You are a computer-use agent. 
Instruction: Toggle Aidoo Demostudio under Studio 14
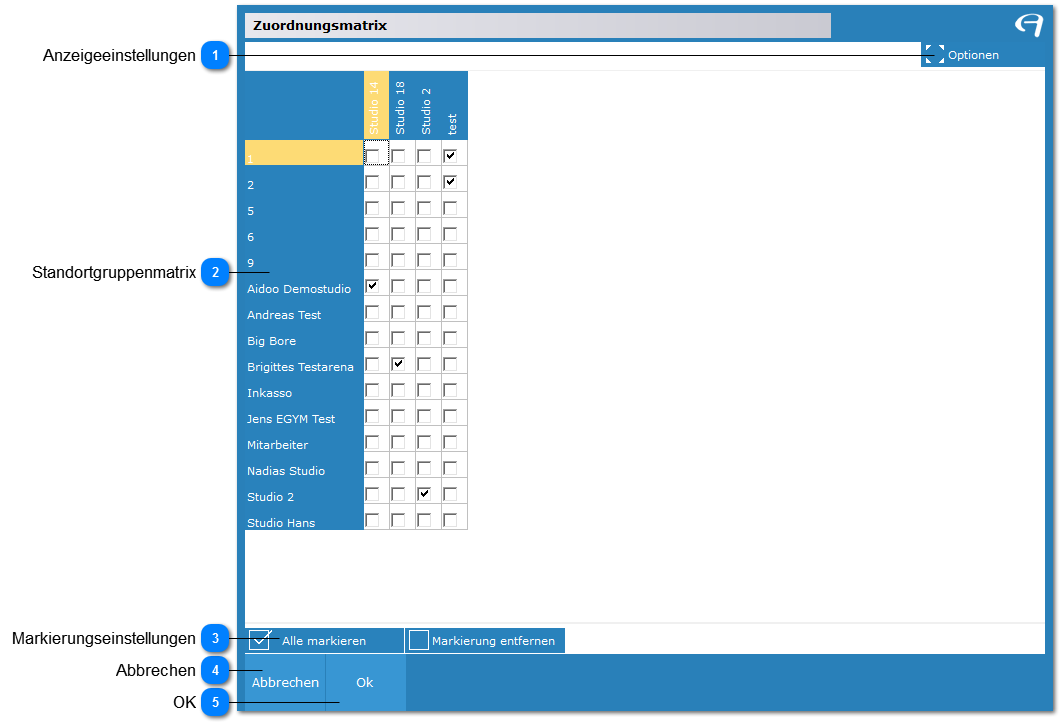click(372, 286)
